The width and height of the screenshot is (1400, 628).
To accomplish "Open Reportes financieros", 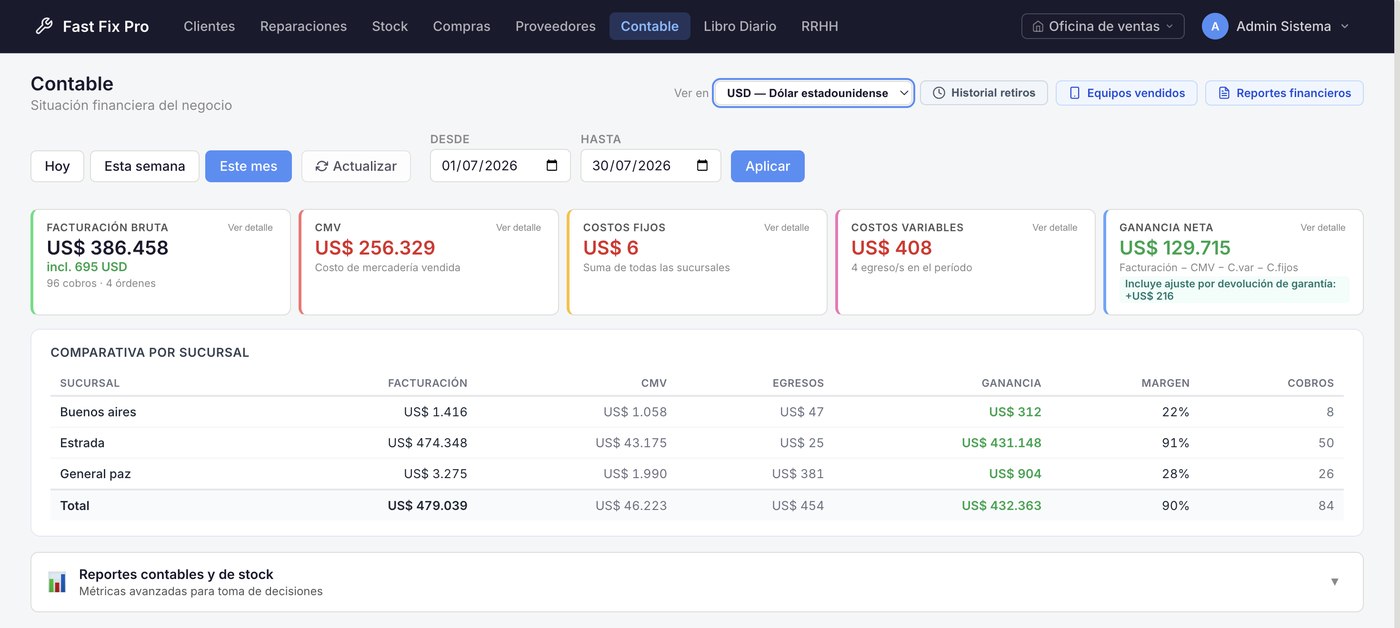I will pos(1284,93).
